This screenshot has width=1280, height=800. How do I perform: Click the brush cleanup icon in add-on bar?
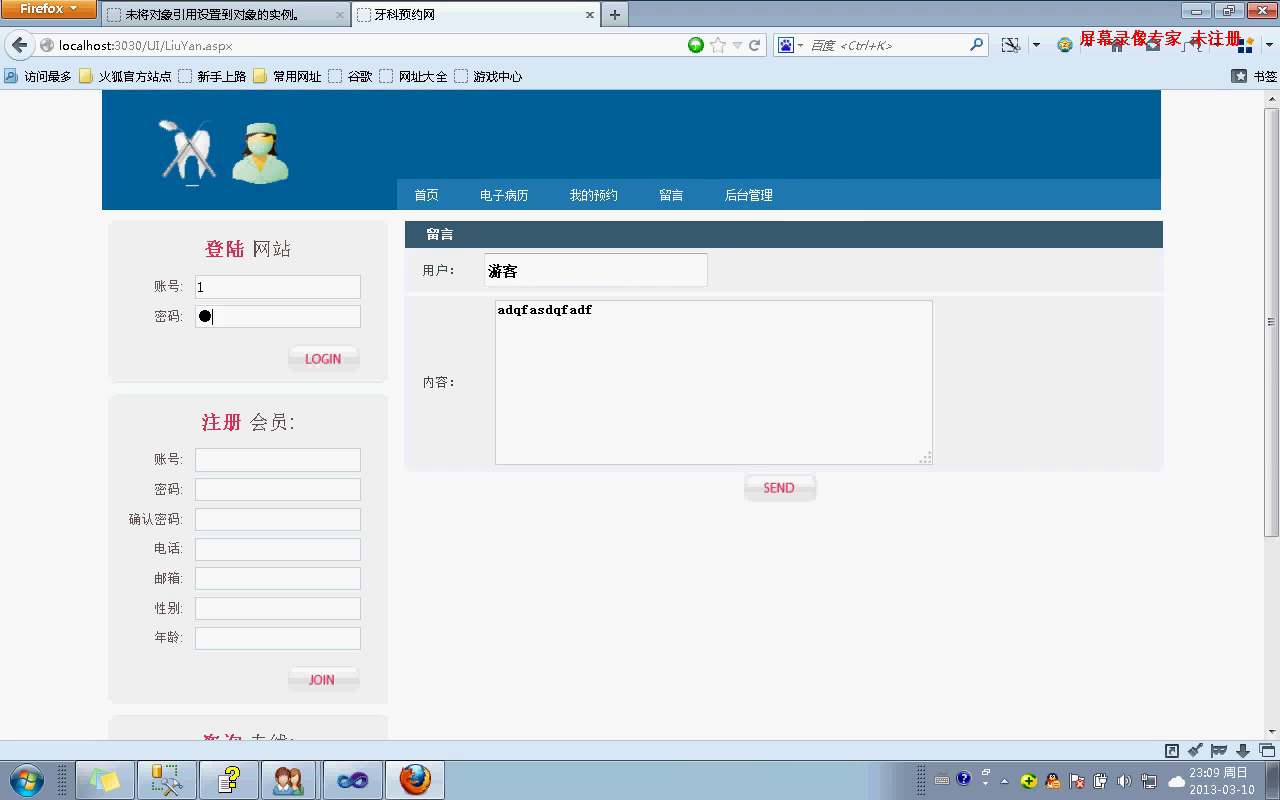click(x=1195, y=750)
